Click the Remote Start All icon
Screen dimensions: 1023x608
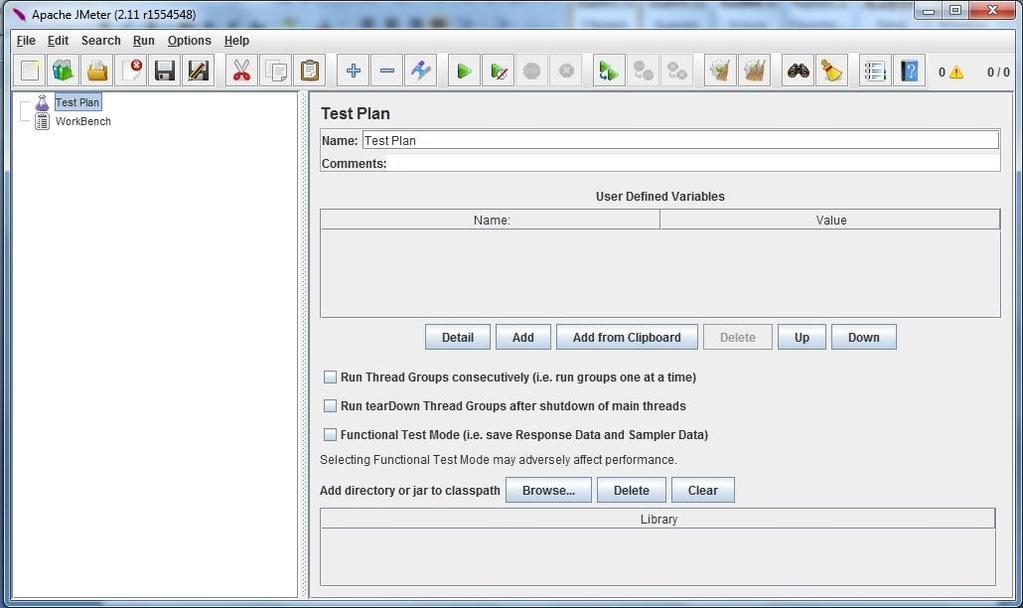point(609,70)
